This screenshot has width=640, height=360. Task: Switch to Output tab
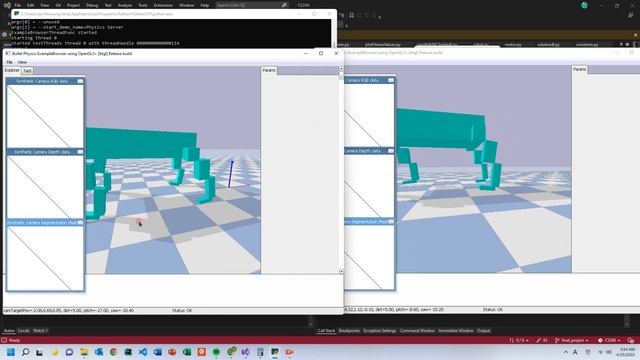pyautogui.click(x=483, y=331)
